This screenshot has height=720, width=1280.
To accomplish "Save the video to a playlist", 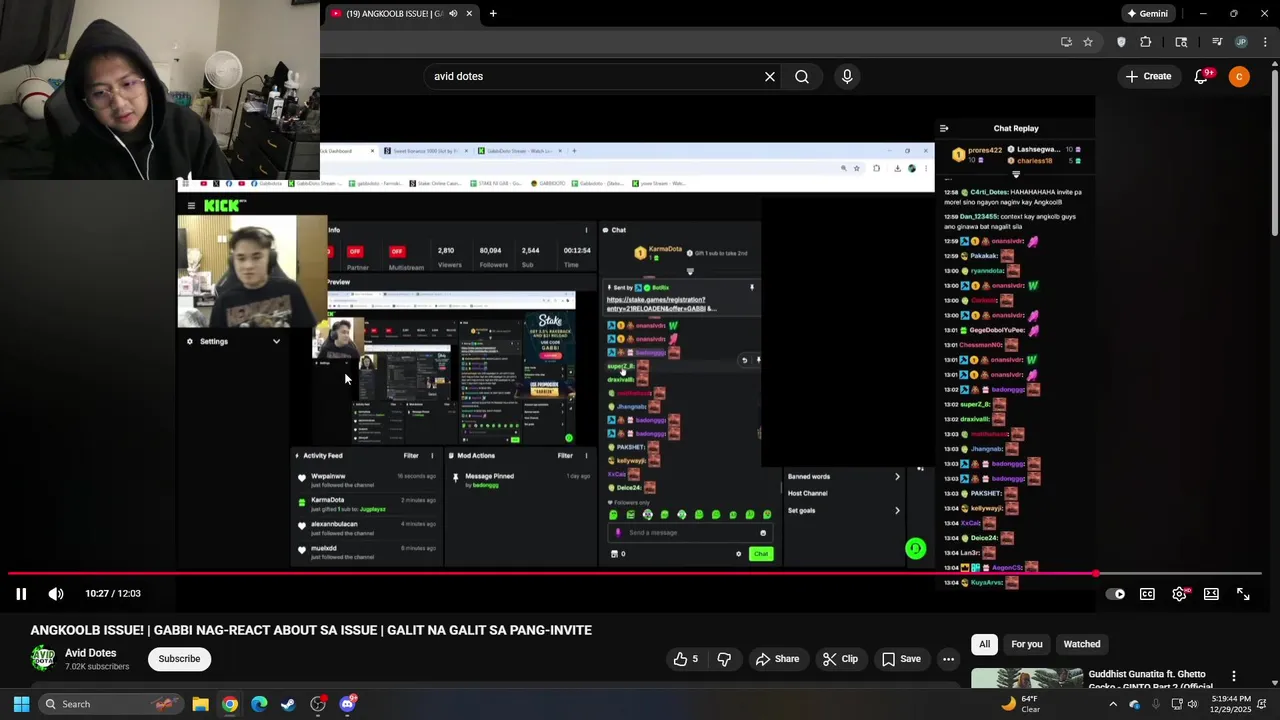I will pos(901,659).
